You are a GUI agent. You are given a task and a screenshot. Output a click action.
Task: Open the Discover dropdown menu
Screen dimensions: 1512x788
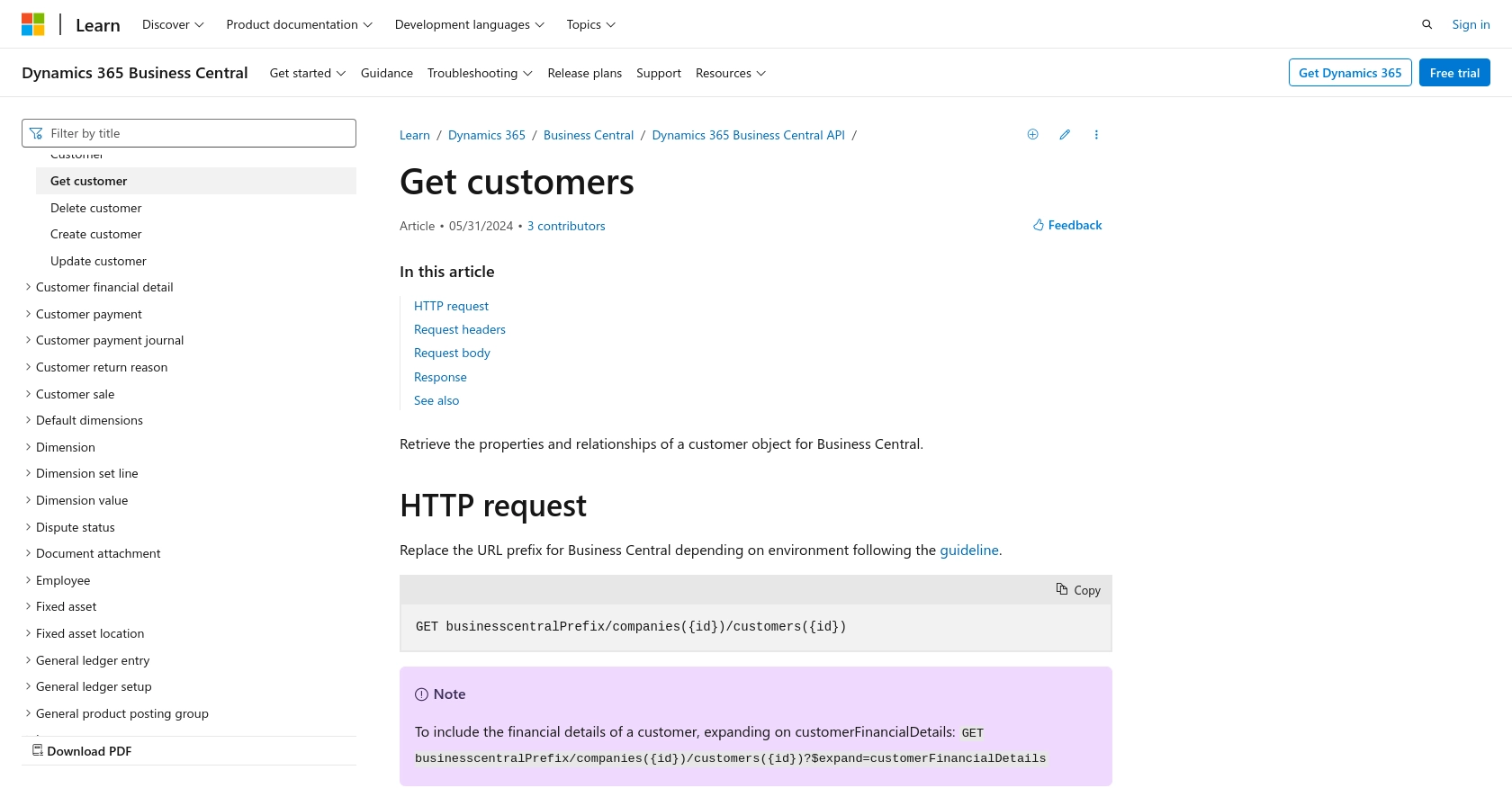173,24
